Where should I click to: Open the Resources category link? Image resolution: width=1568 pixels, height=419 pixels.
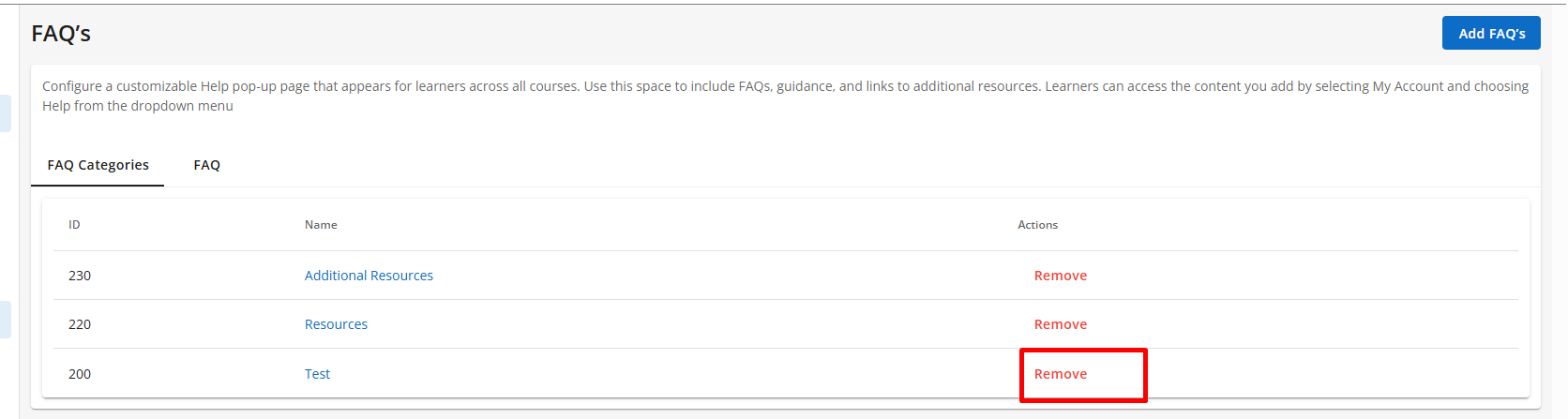(336, 324)
